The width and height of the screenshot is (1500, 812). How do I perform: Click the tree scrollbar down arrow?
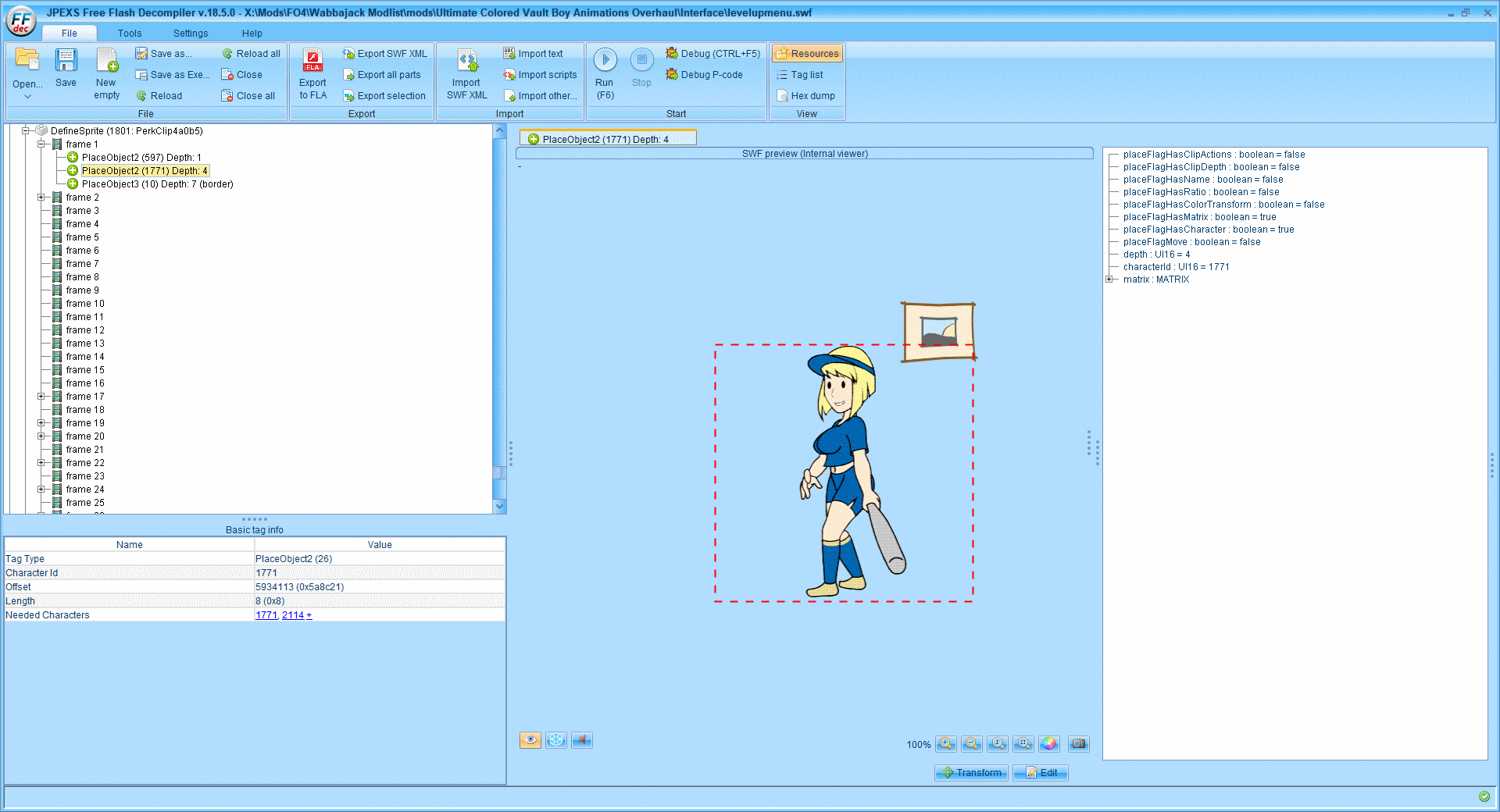[500, 507]
